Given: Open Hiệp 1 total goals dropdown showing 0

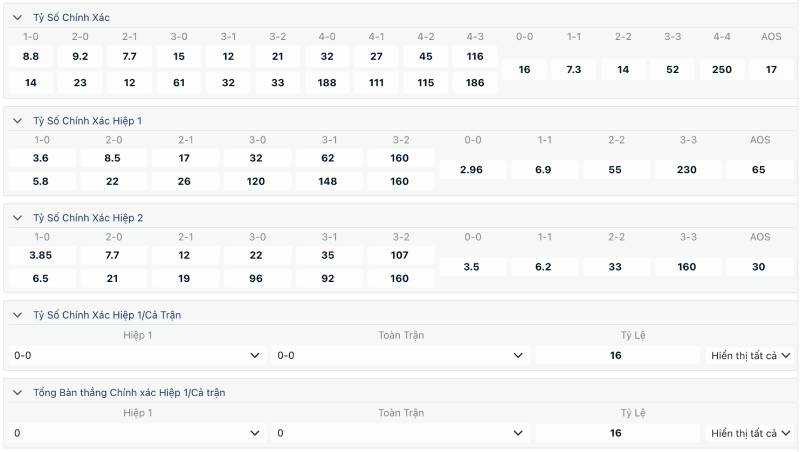Looking at the screenshot, I should coord(136,433).
